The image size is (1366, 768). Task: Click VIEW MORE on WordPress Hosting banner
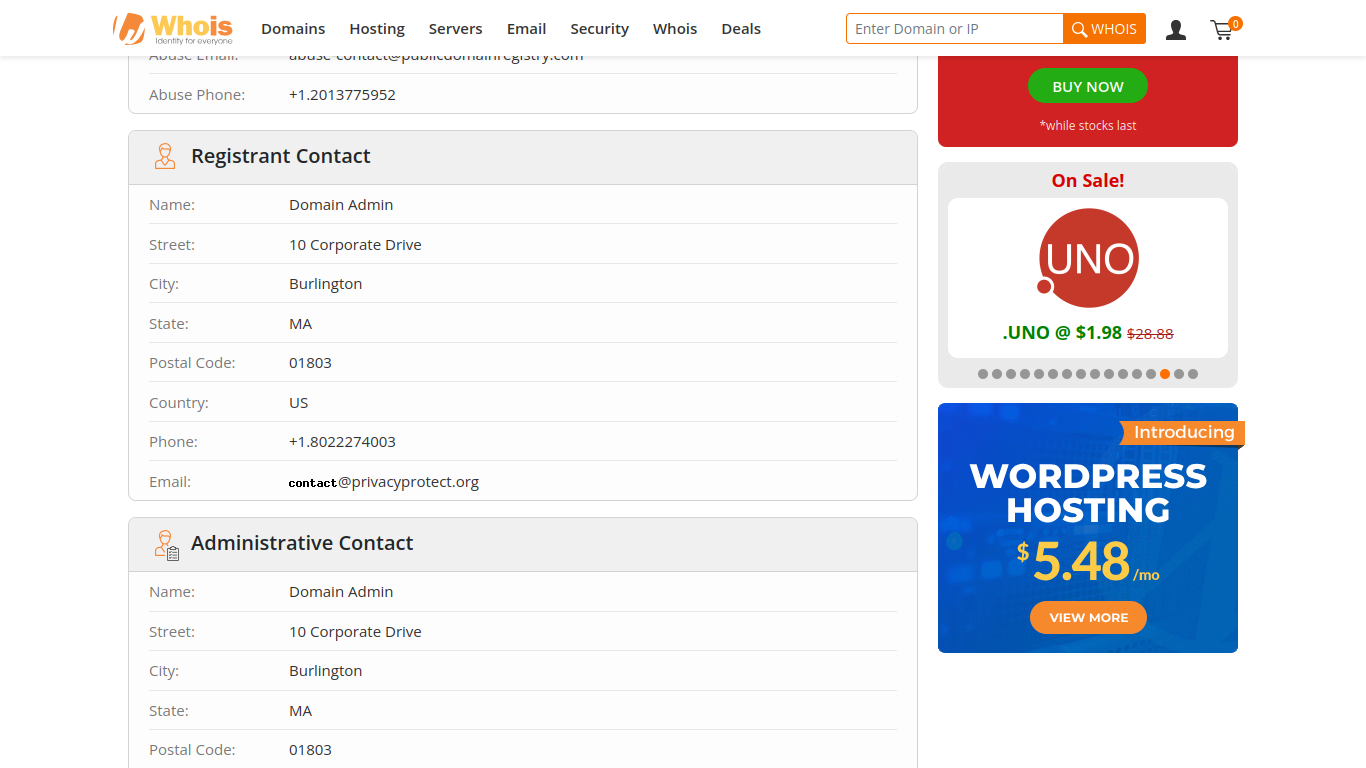1088,618
